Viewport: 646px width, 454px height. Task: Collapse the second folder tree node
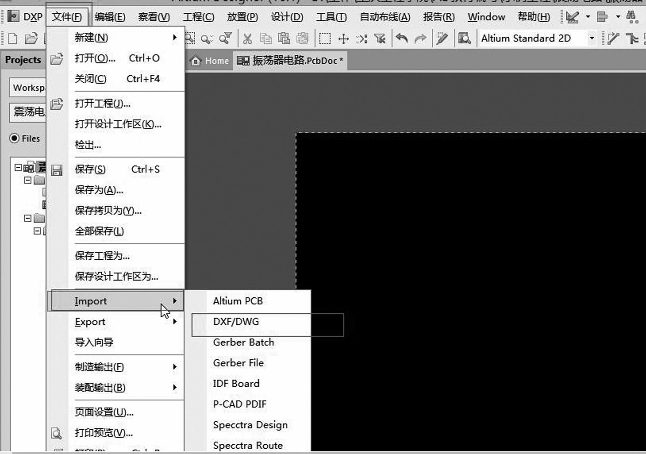pyautogui.click(x=28, y=218)
